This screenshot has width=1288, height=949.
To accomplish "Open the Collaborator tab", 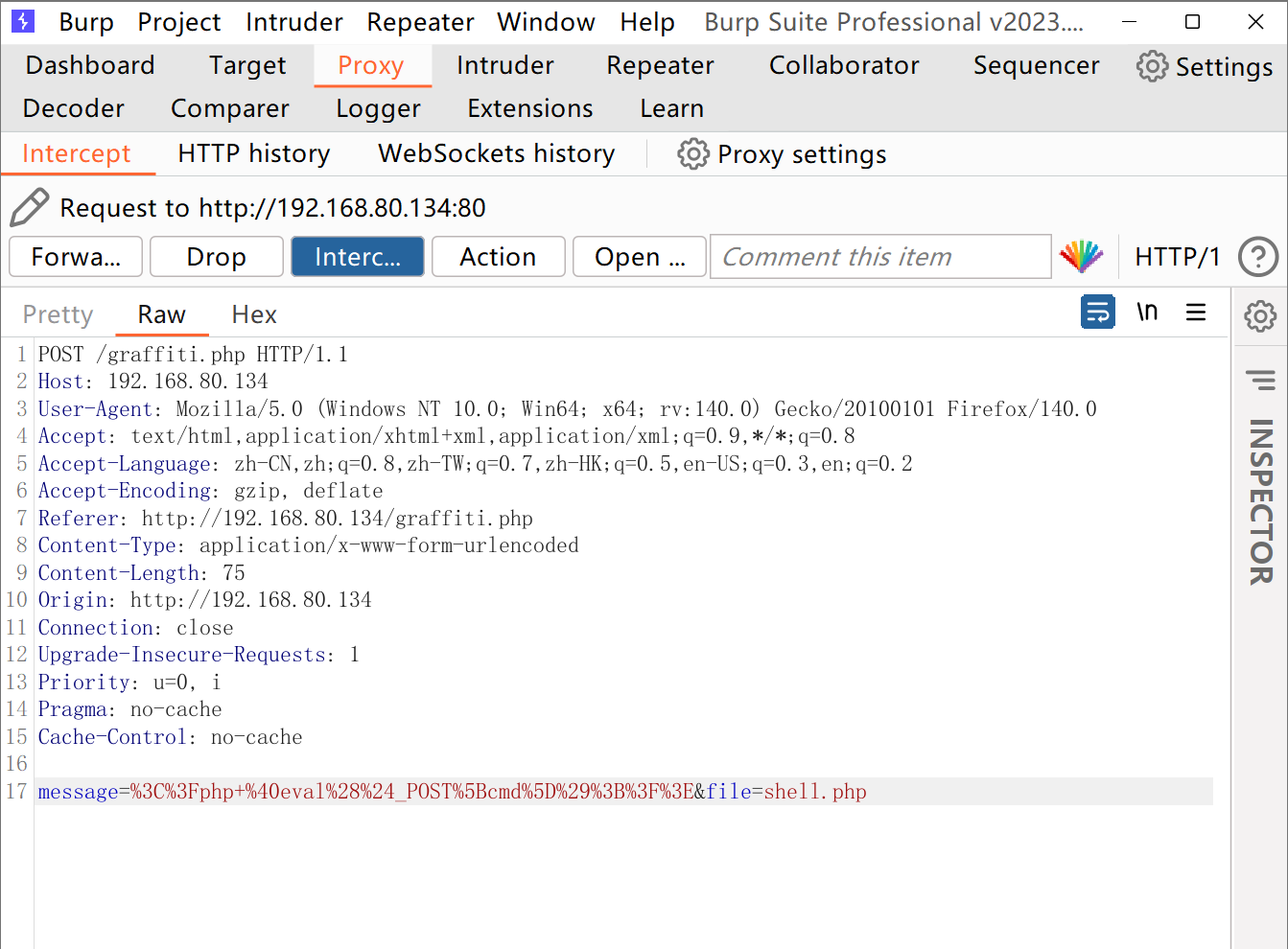I will tap(844, 65).
